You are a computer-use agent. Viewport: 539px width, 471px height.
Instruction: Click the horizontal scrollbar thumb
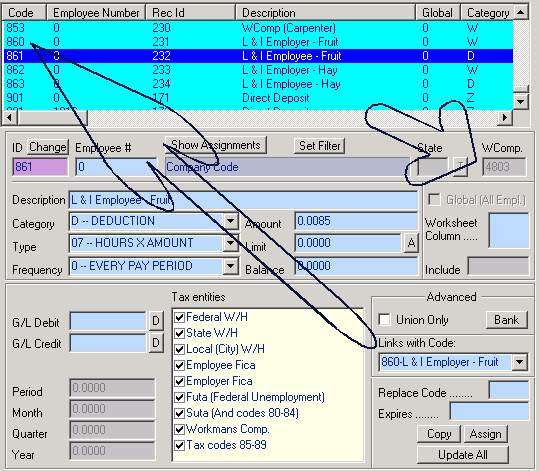coord(52,118)
